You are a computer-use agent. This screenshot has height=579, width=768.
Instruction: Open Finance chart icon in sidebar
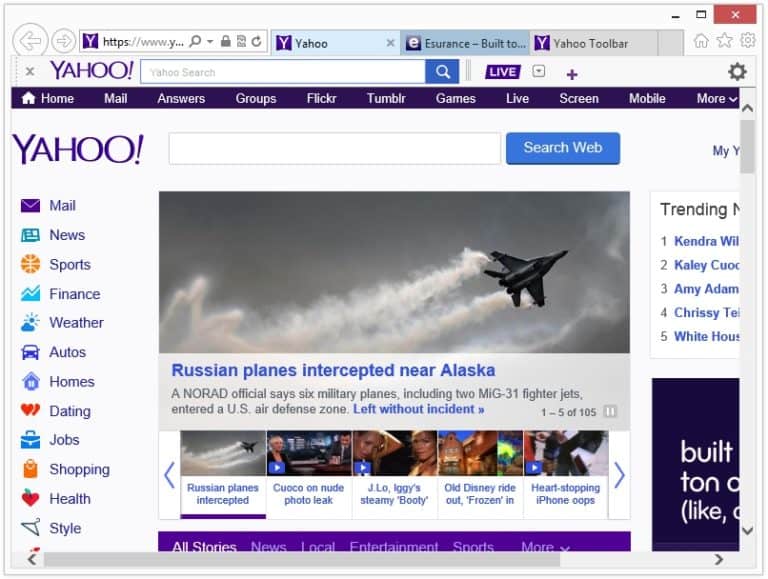[30, 293]
